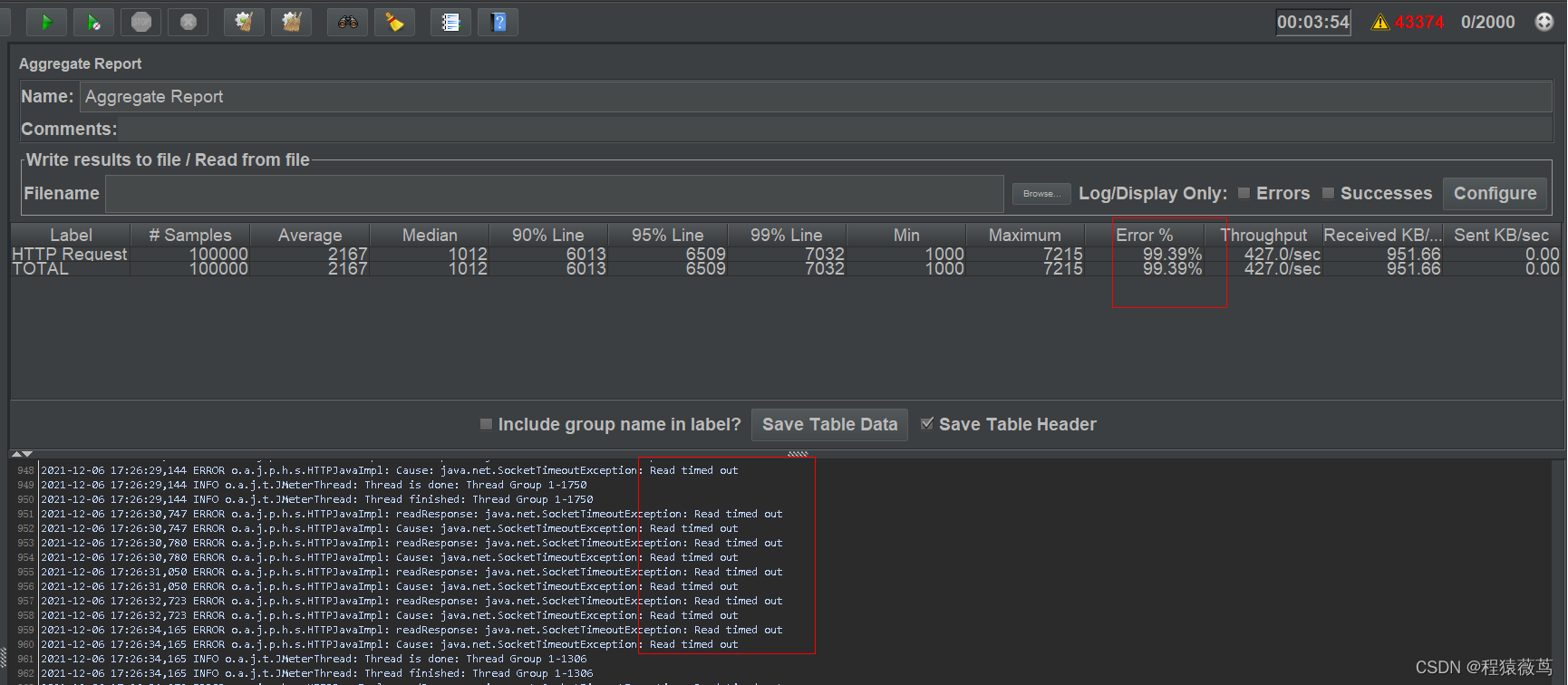Click log line 950 Thread finished 1-1750
1568x685 pixels.
click(317, 499)
